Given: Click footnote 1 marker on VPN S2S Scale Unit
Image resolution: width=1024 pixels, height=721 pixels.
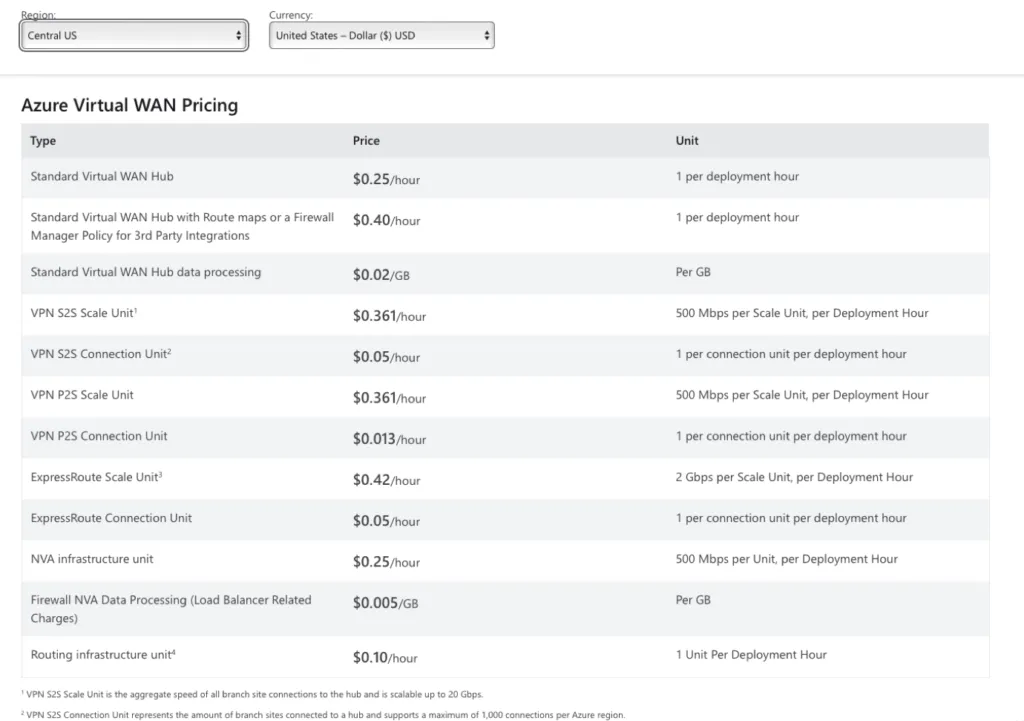Looking at the screenshot, I should coord(135,310).
